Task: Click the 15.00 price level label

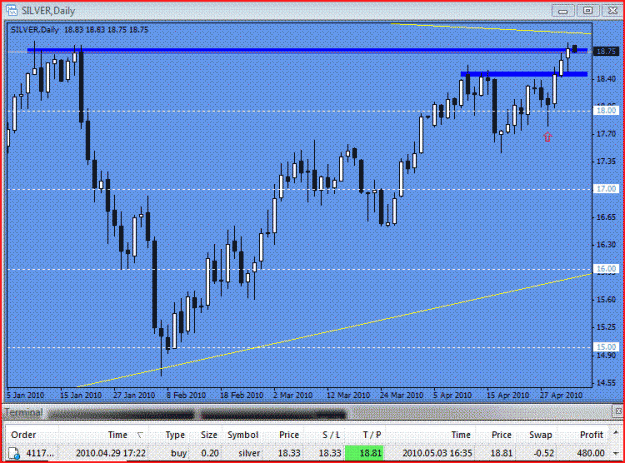Action: tap(606, 347)
